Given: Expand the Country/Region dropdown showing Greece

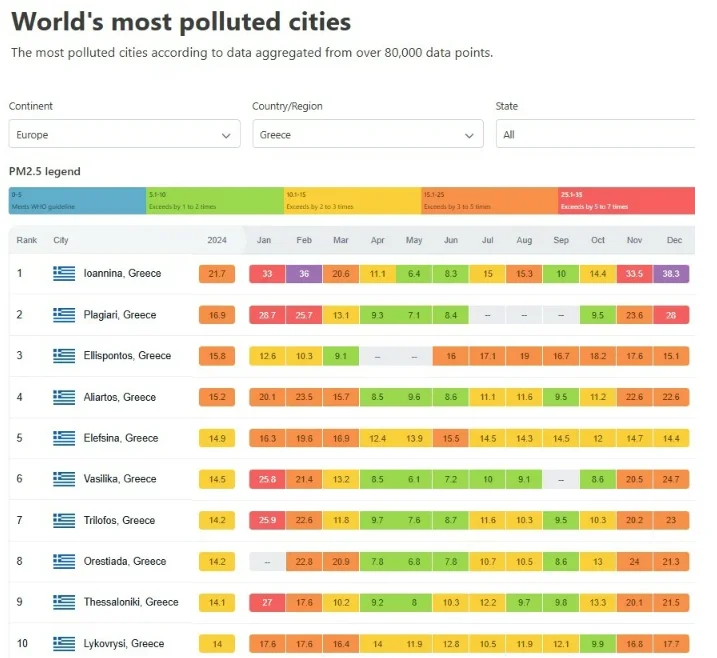Looking at the screenshot, I should click(x=367, y=134).
